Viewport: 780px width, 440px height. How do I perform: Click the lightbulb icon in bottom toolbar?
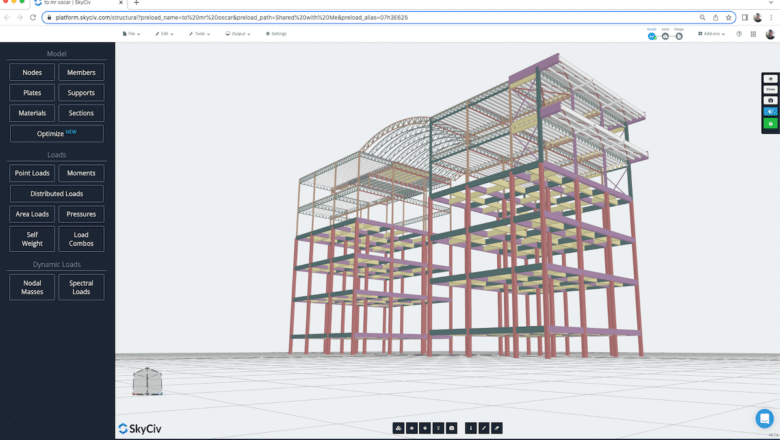(x=438, y=428)
